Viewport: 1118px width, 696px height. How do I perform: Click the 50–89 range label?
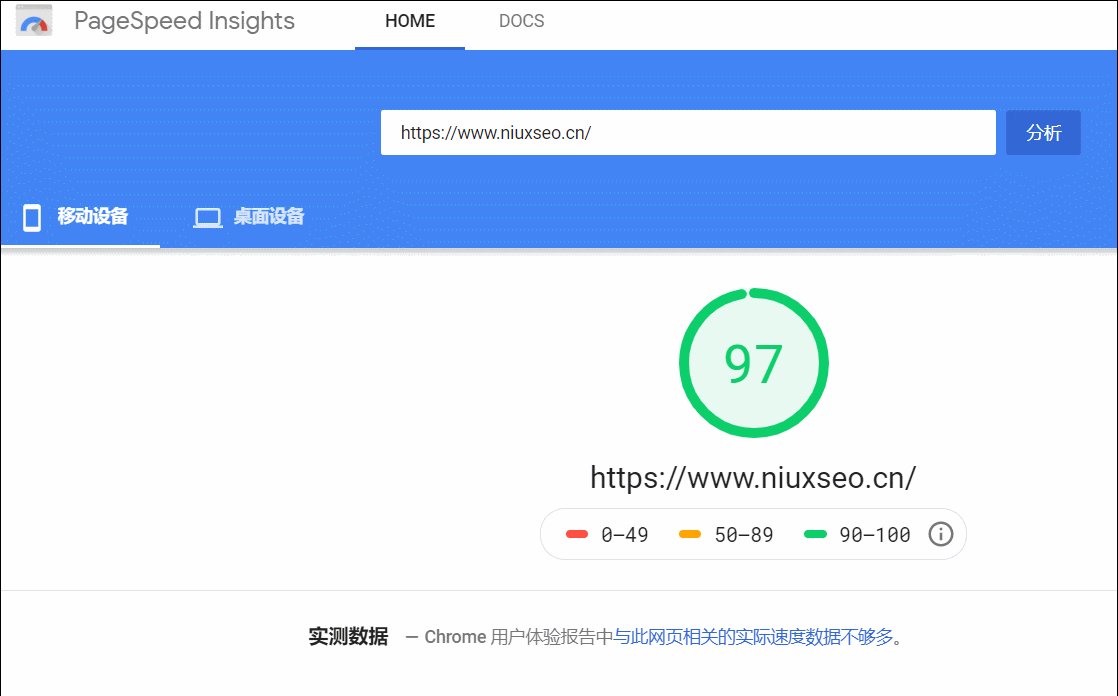tap(744, 535)
